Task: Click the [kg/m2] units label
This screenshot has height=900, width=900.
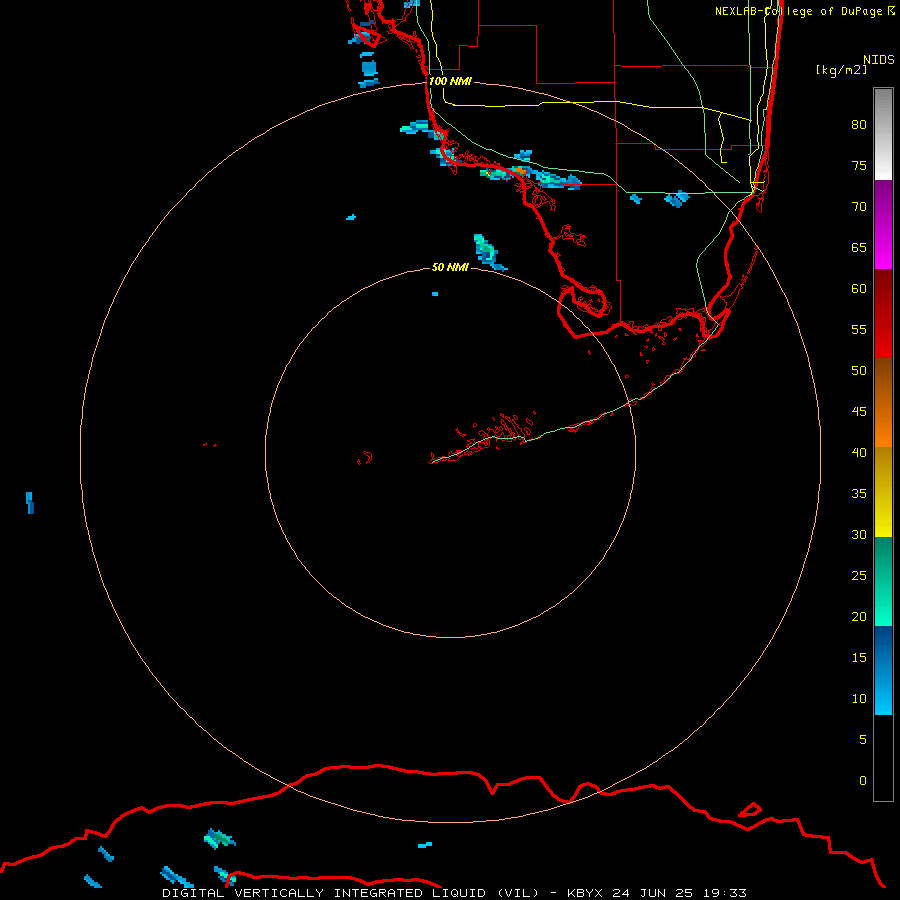Action: point(842,70)
